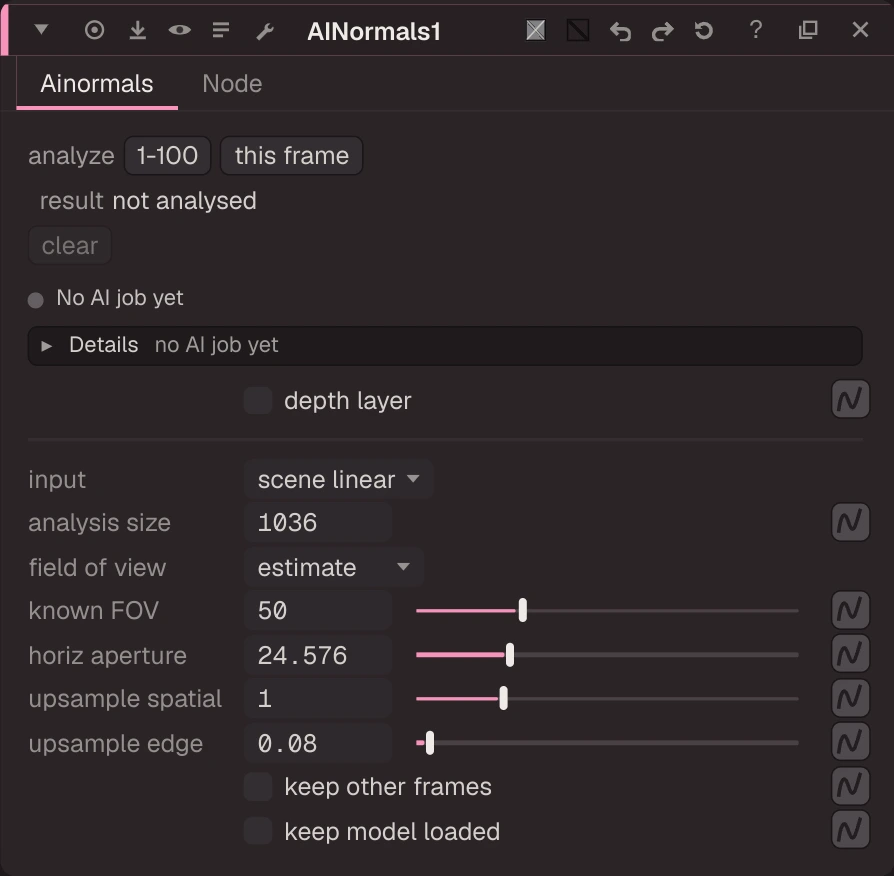The width and height of the screenshot is (894, 876).
Task: Open help with the question mark
Action: pos(756,30)
